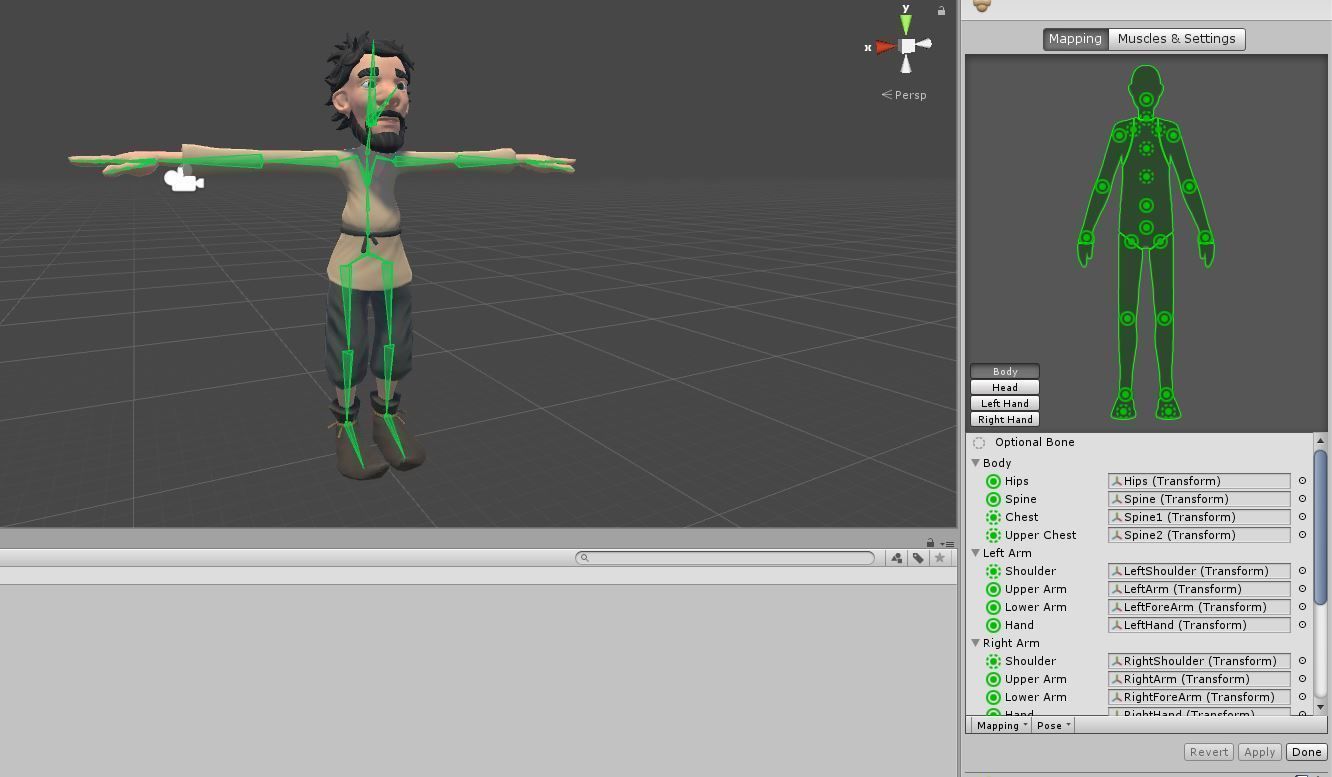Show the Right Hand view of diagram

(x=1005, y=419)
